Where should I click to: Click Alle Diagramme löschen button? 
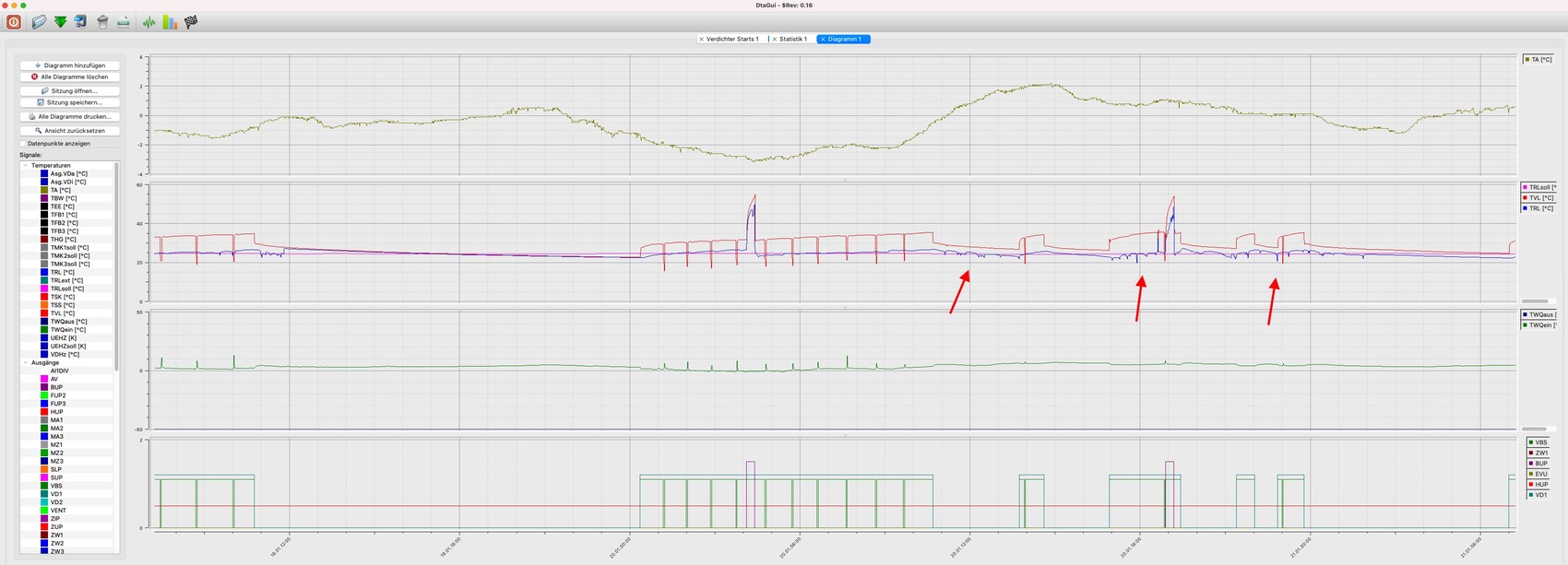pos(70,77)
